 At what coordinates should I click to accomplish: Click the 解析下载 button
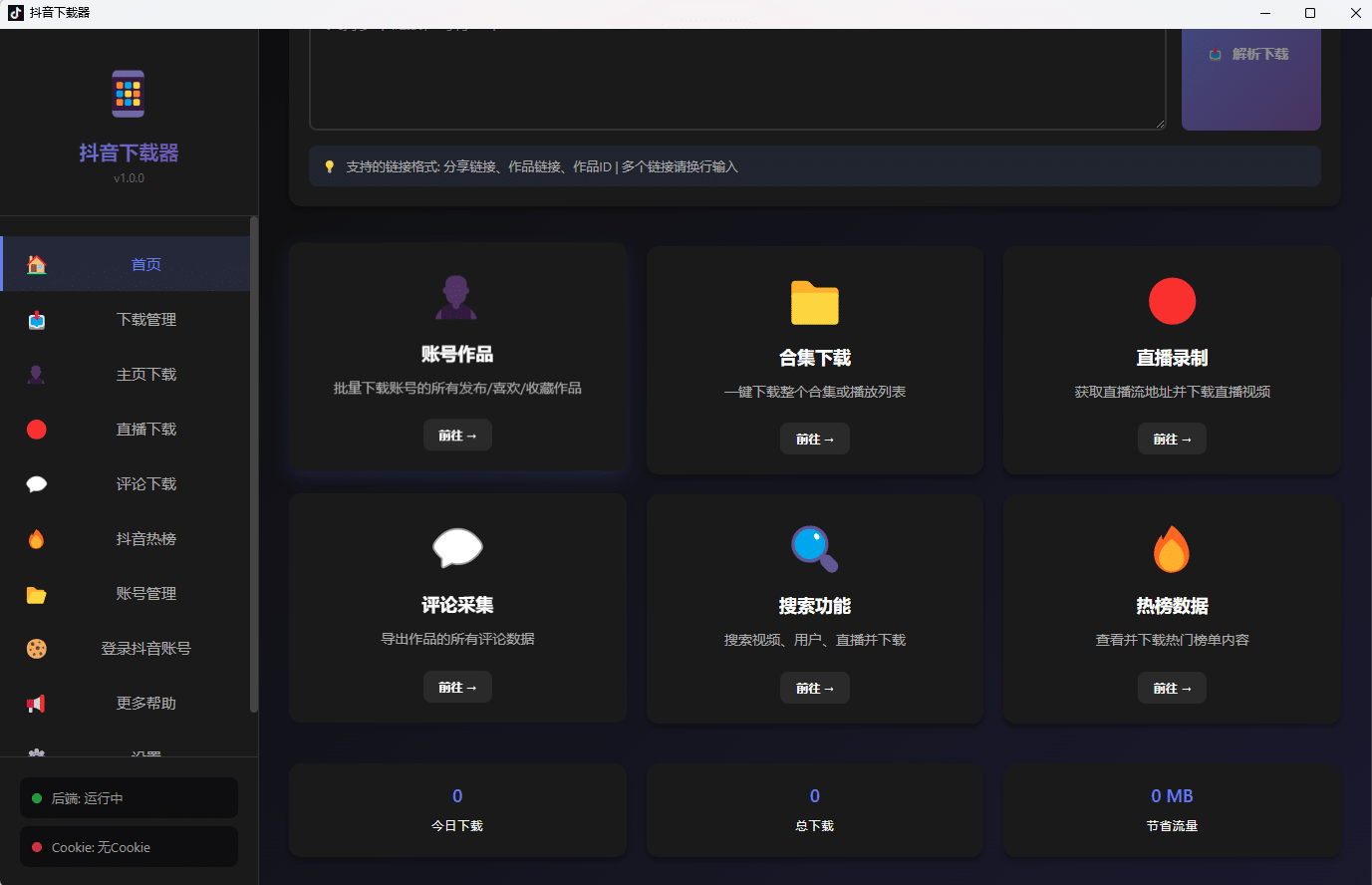1250,55
